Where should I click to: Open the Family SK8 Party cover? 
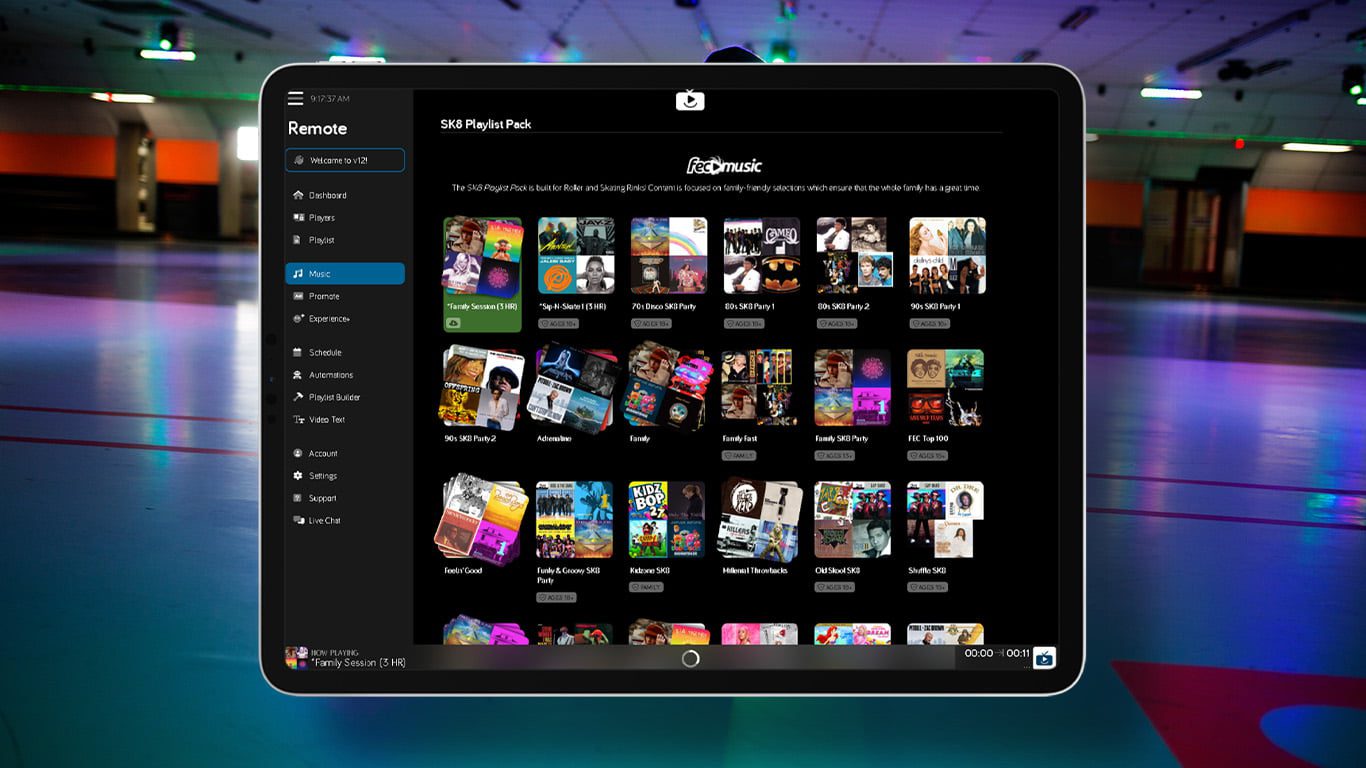tap(852, 388)
